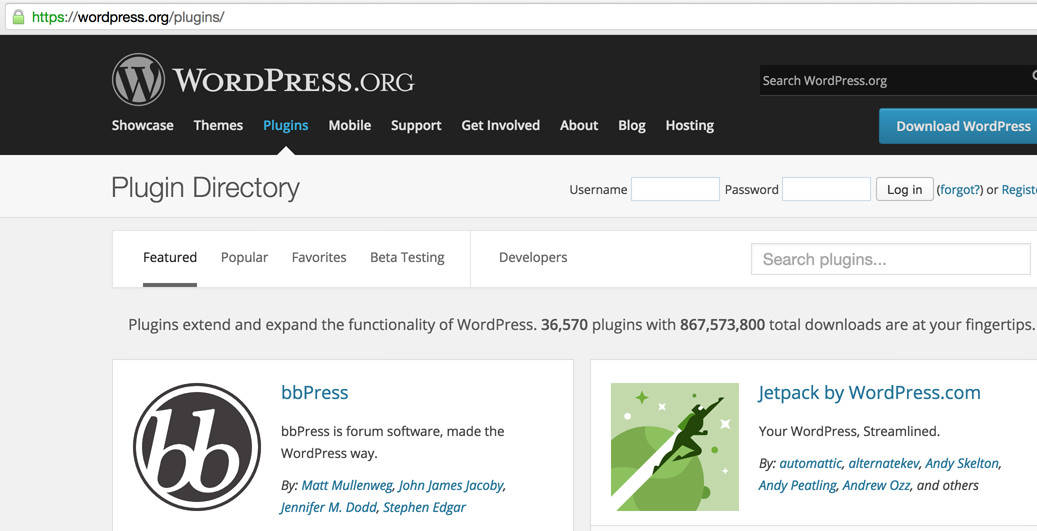This screenshot has height=531, width=1037.
Task: View John James Jacoby's profile
Action: click(451, 485)
